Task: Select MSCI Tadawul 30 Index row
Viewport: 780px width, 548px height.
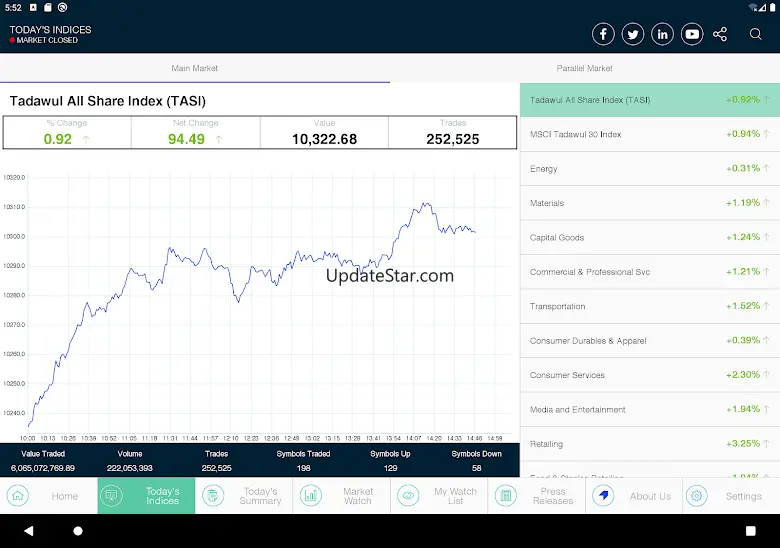Action: (x=650, y=134)
